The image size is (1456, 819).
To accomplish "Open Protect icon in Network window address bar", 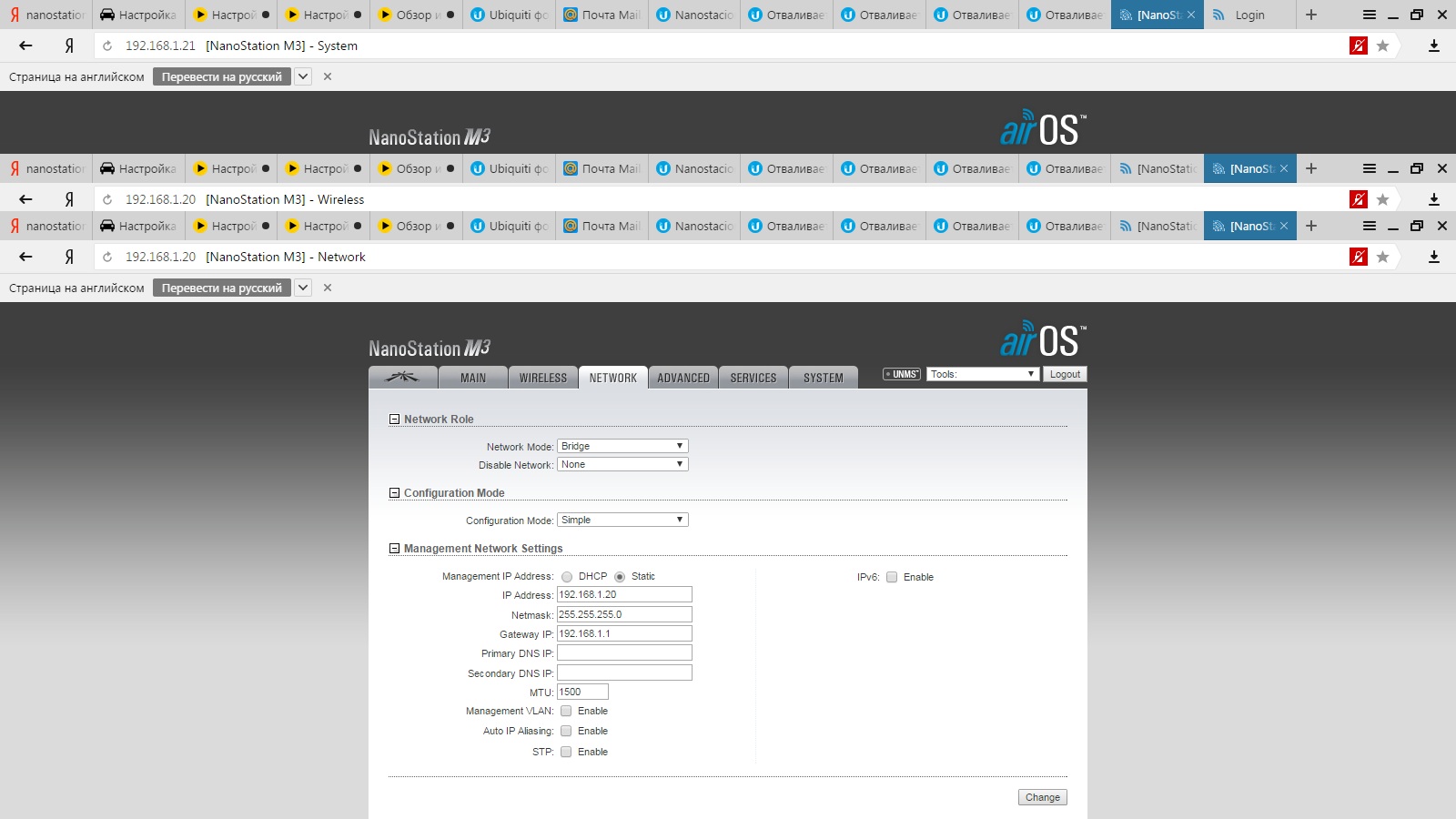I will pos(1359,257).
